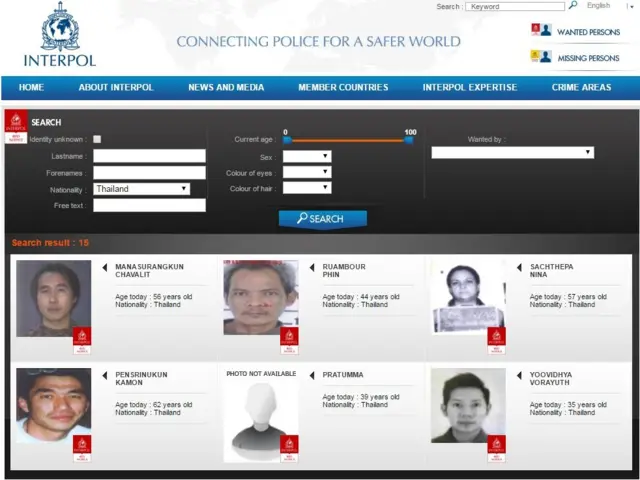
Task: Open the Member Countries menu
Action: pos(343,88)
